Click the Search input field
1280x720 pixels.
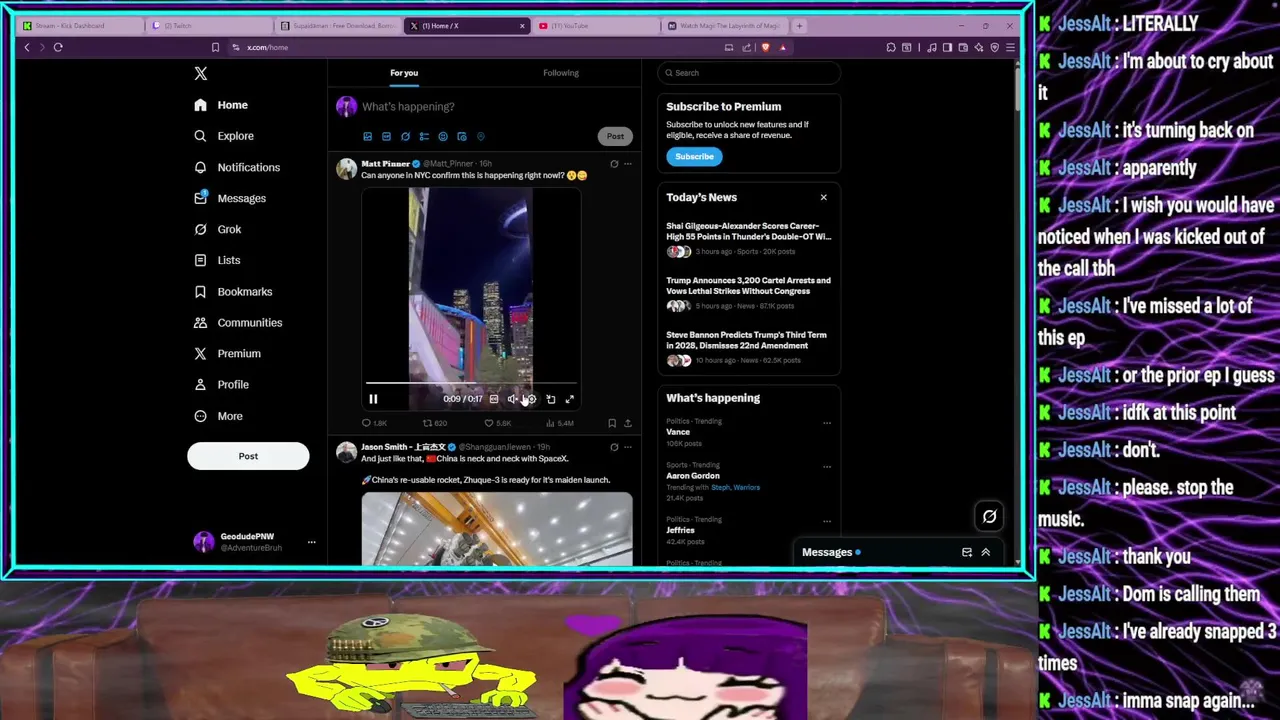pyautogui.click(x=749, y=72)
